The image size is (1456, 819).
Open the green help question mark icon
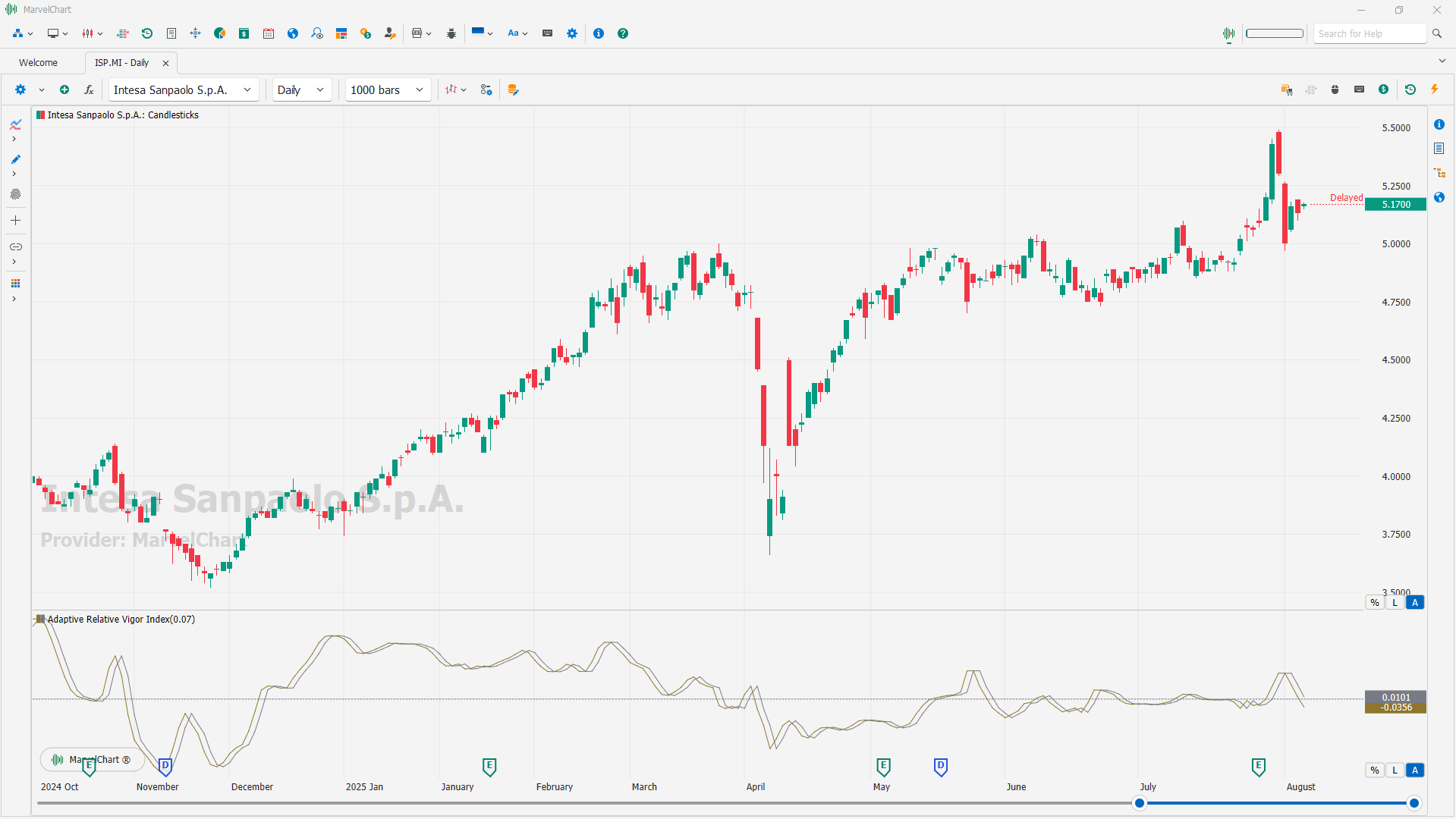[623, 33]
